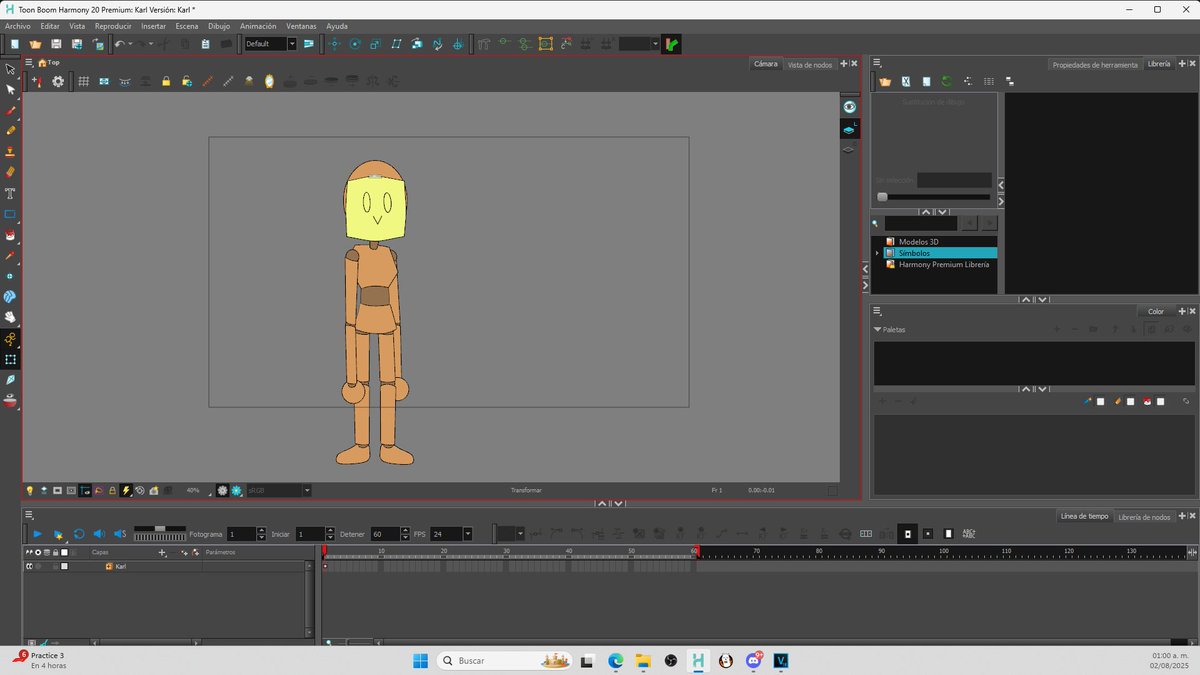
Task: Open the Camera view hamburger menu
Action: coord(29,63)
